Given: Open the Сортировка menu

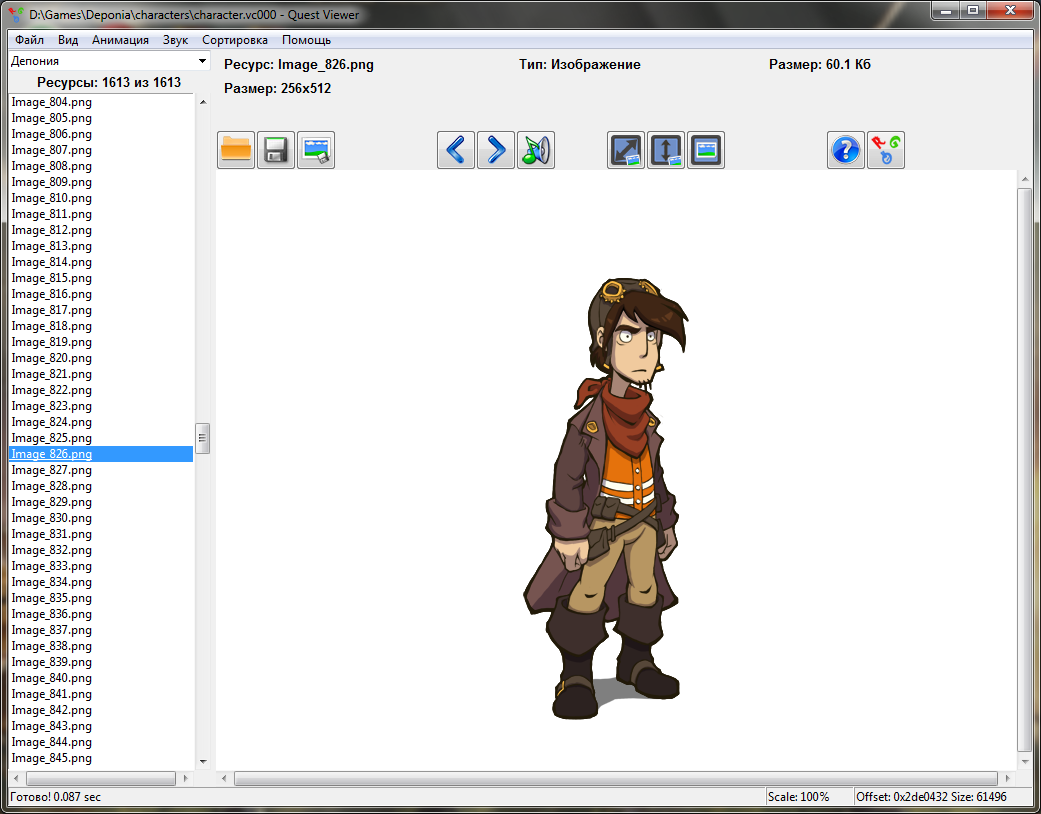Looking at the screenshot, I should (235, 40).
